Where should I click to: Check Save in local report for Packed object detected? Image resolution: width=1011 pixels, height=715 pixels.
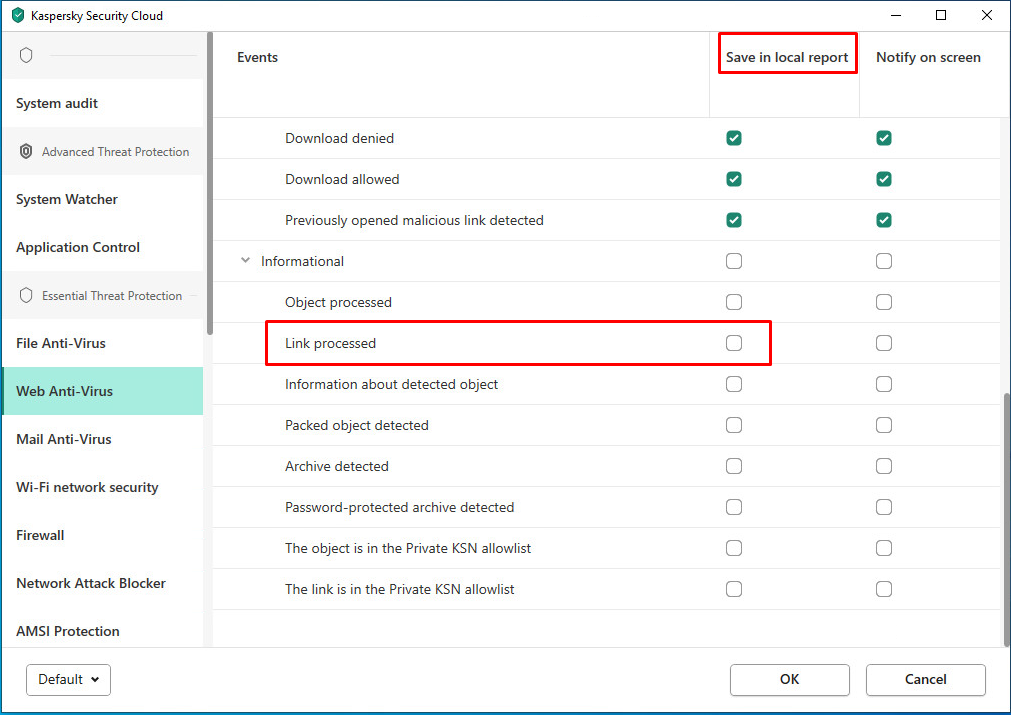[x=734, y=425]
